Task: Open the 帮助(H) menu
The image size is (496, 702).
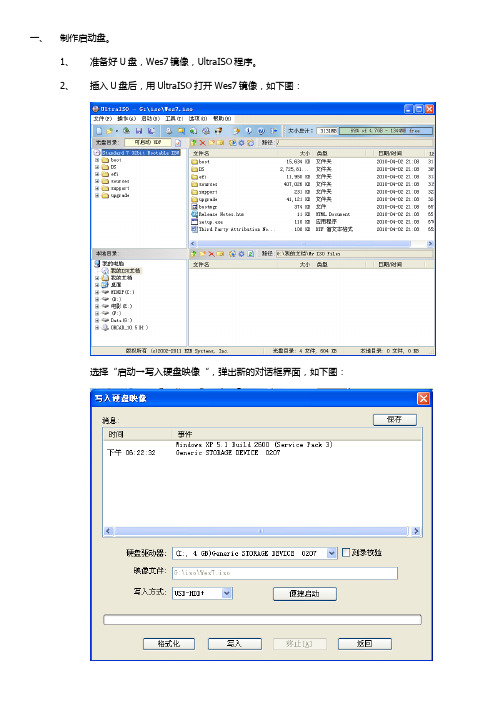Action: point(222,119)
